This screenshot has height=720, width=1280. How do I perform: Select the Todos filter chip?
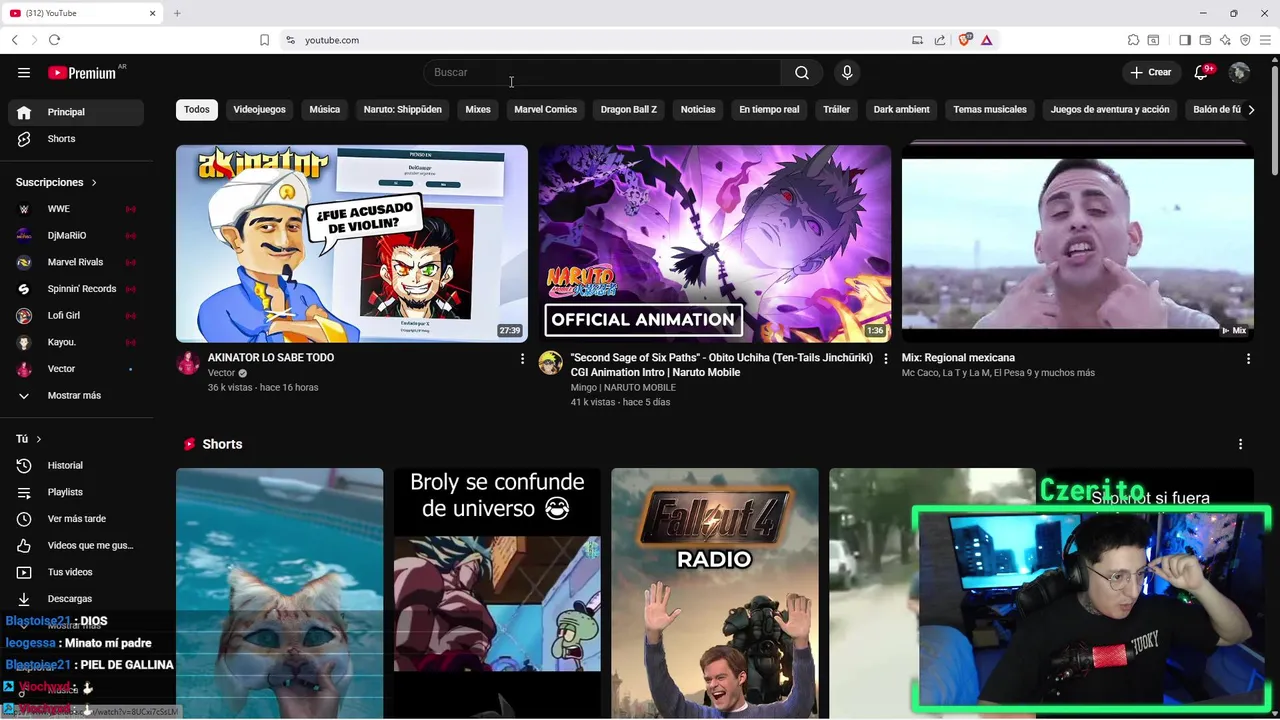click(x=197, y=110)
